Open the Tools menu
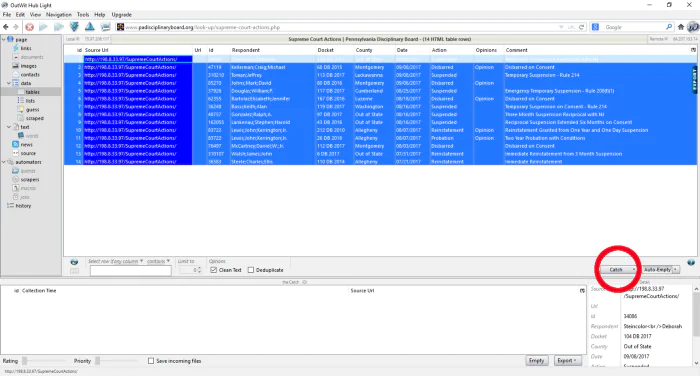700x376 pixels. click(x=83, y=15)
